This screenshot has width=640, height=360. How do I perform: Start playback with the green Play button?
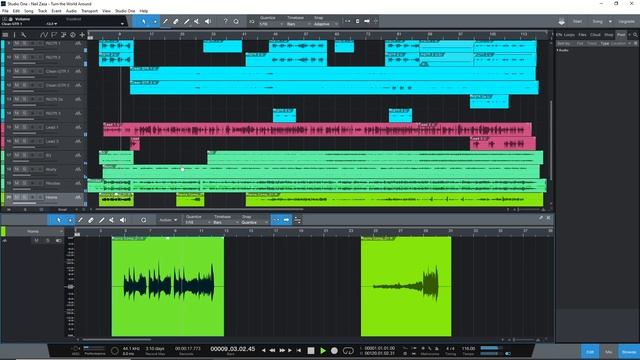[x=323, y=351]
